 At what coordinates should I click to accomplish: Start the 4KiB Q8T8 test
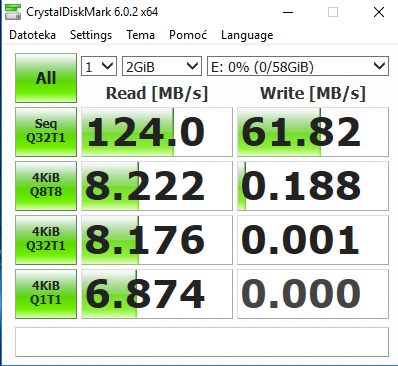[46, 186]
